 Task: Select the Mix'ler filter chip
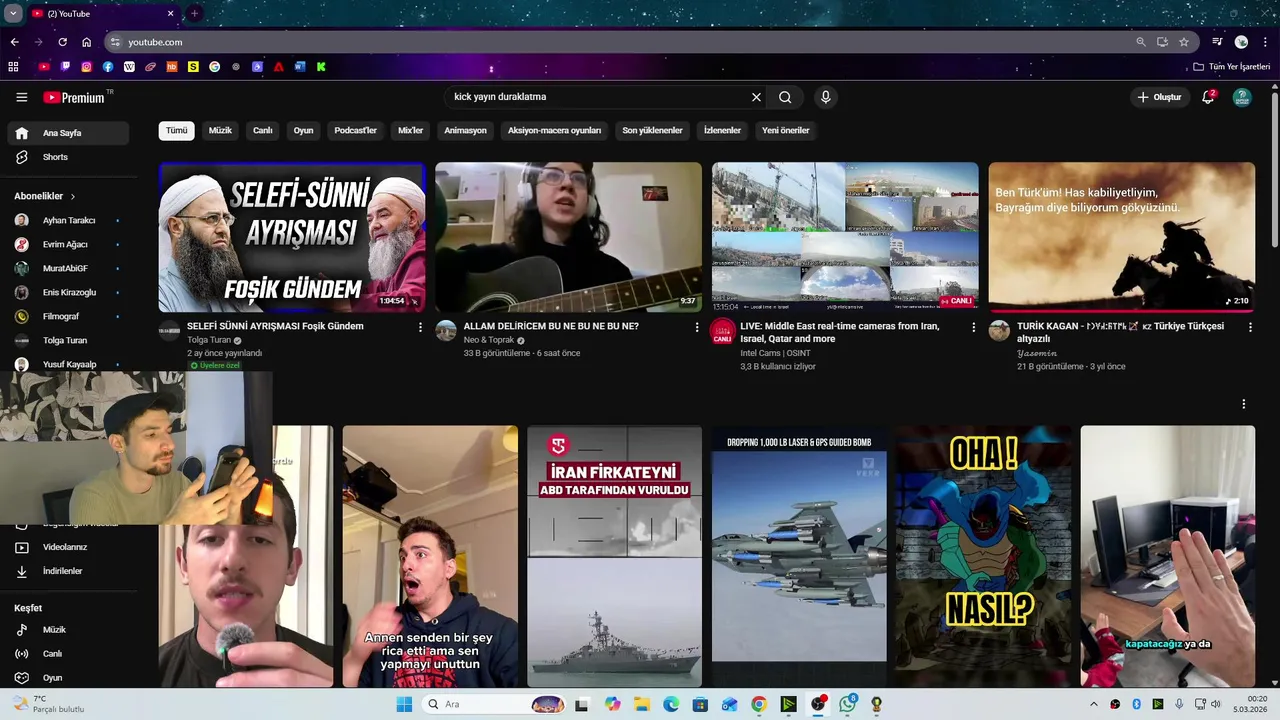point(411,131)
